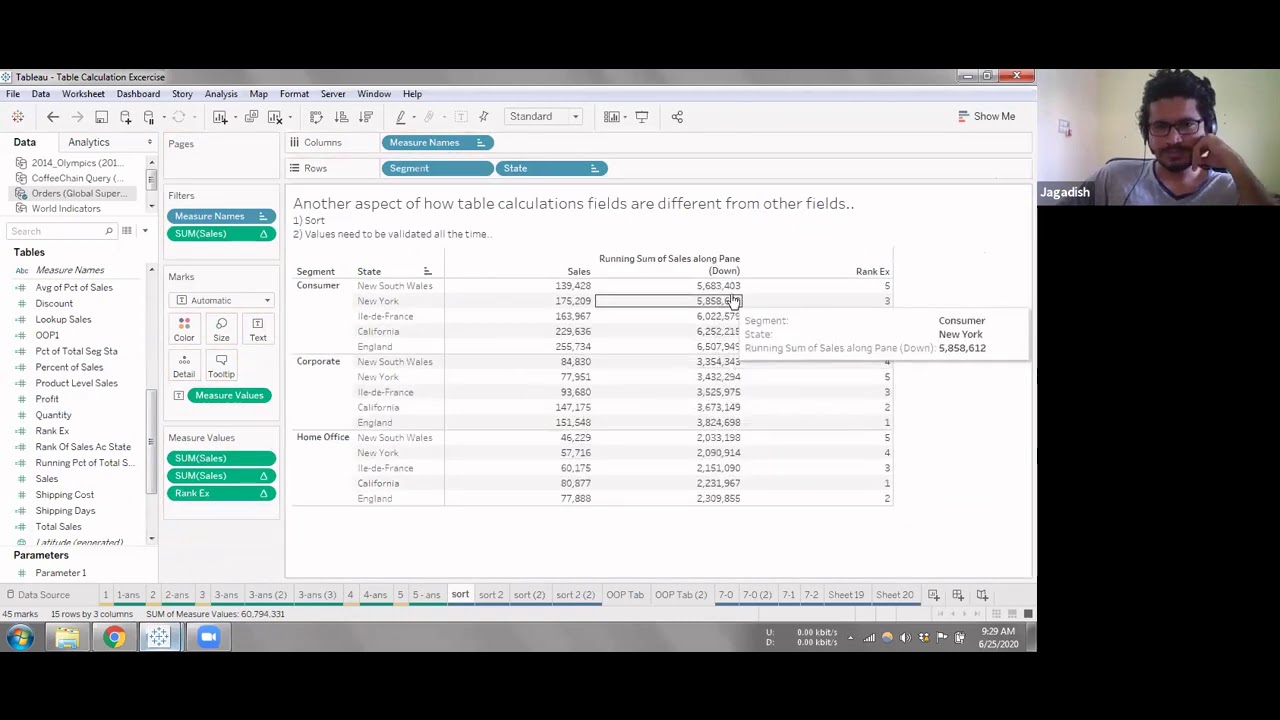
Task: Open Zoom app from the taskbar
Action: click(208, 637)
